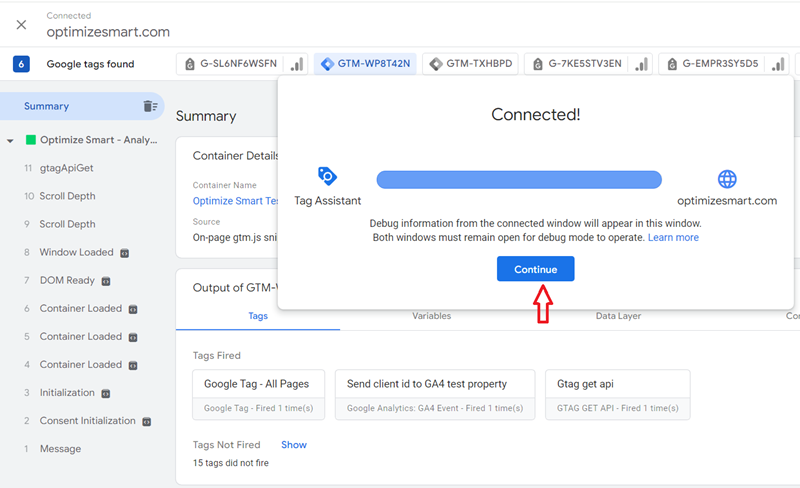Viewport: 800px width, 488px height.
Task: Open the Google Tag - All Pages tag card
Action: tap(258, 395)
